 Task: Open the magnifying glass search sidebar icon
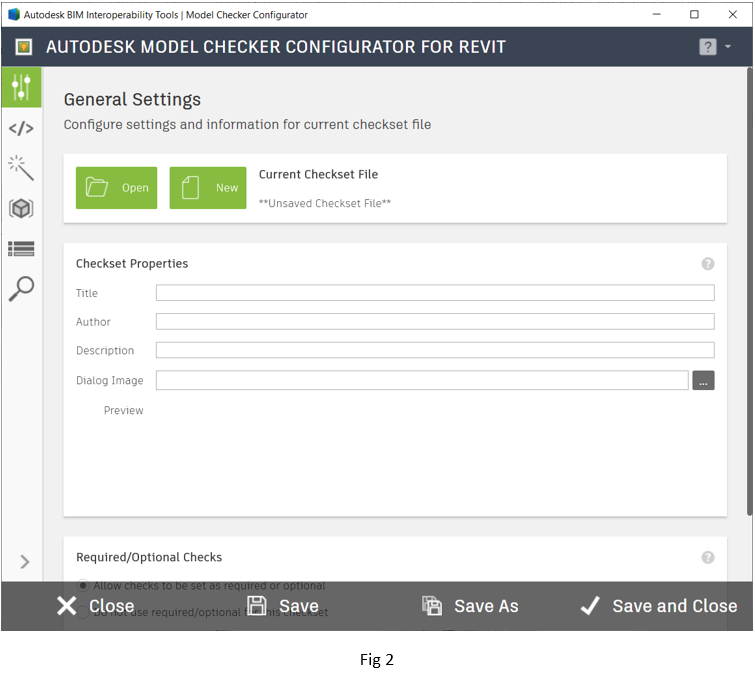(21, 288)
